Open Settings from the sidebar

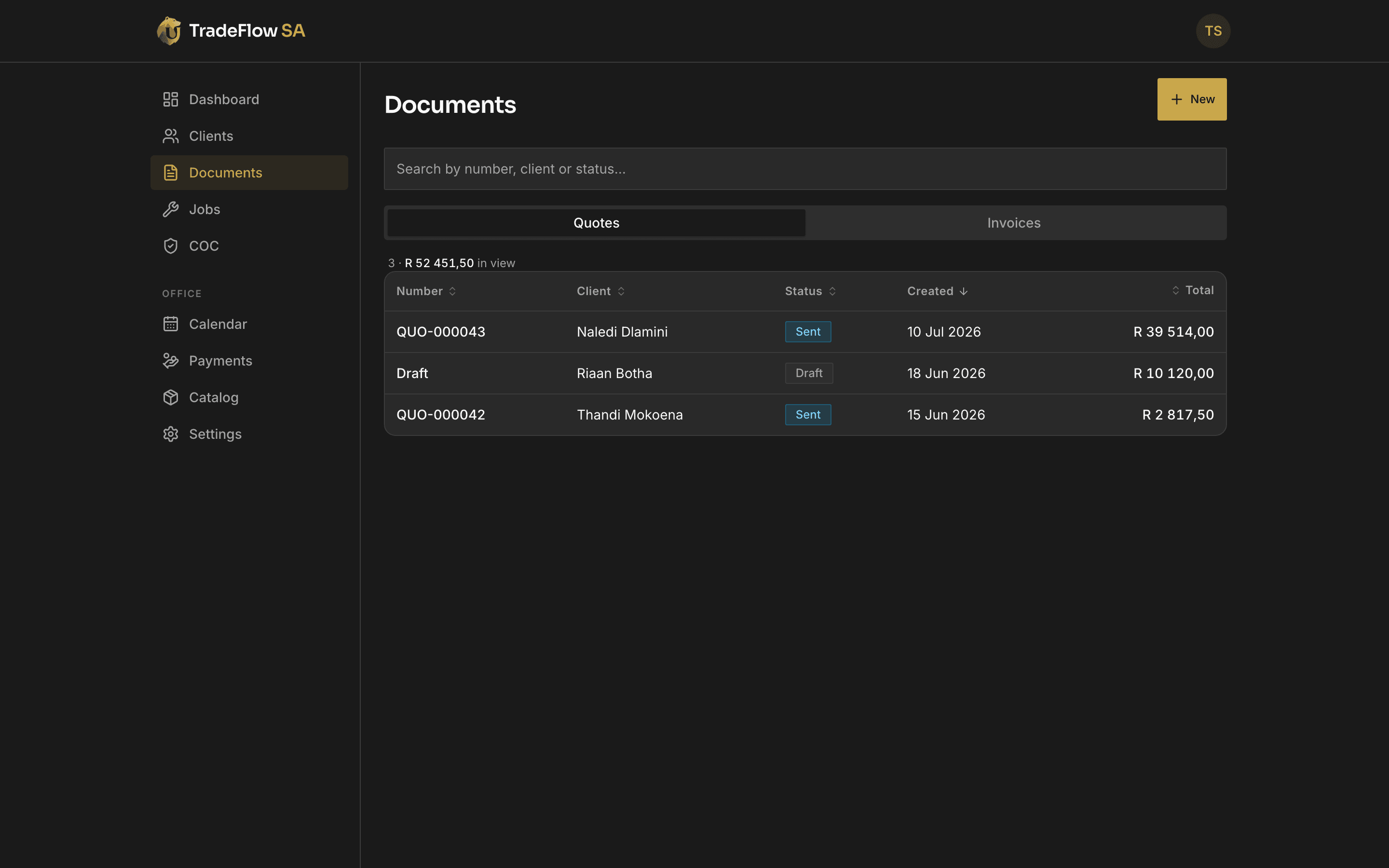click(x=249, y=434)
